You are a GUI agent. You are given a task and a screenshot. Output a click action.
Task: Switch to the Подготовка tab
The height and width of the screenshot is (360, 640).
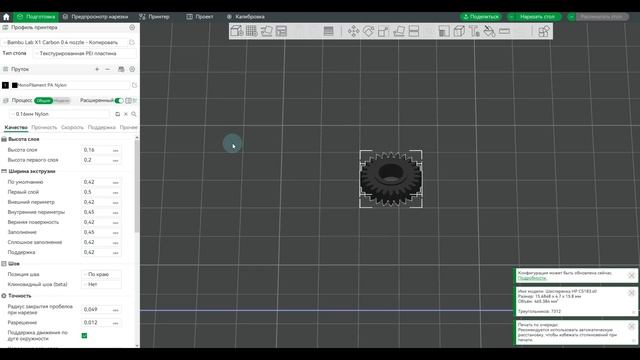click(x=36, y=17)
